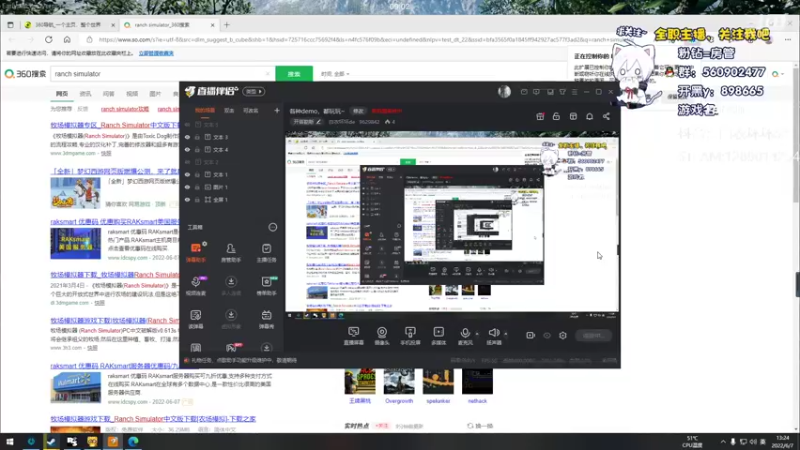Viewport: 800px width, 450px height.
Task: Toggle visibility of 文本 3 layer
Action: click(x=187, y=137)
